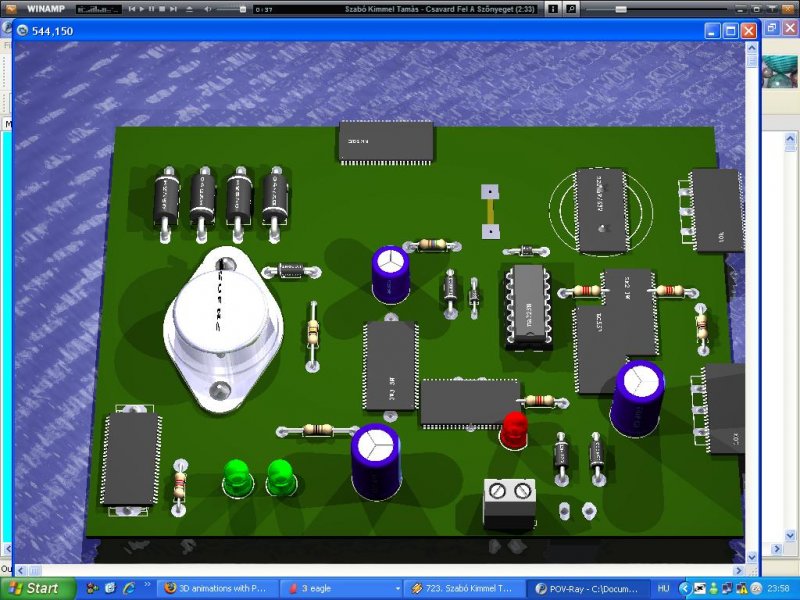The height and width of the screenshot is (600, 800).
Task: Open the Winamp main menu icon
Action: coord(10,9)
